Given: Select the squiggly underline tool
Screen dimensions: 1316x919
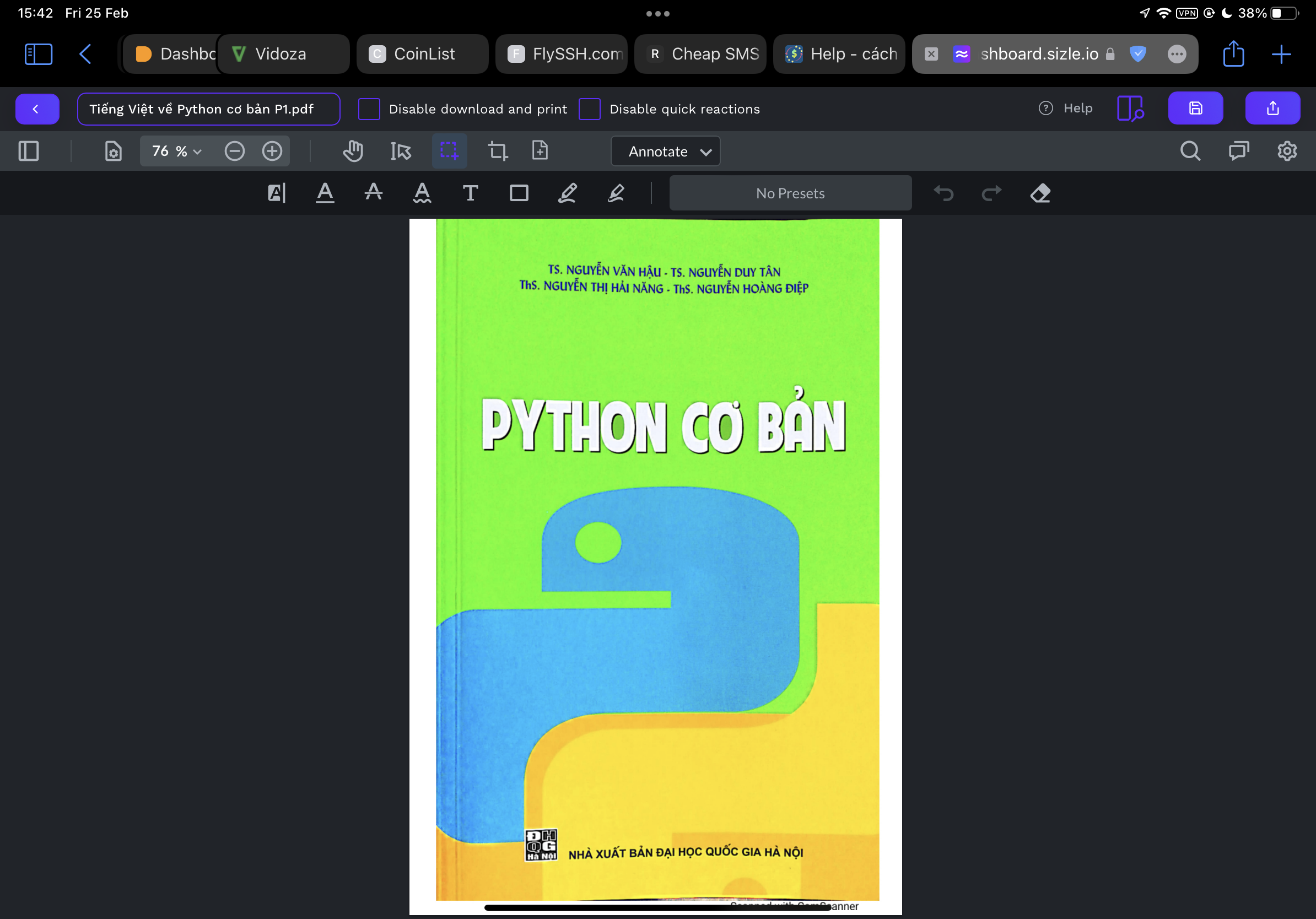Looking at the screenshot, I should click(423, 193).
